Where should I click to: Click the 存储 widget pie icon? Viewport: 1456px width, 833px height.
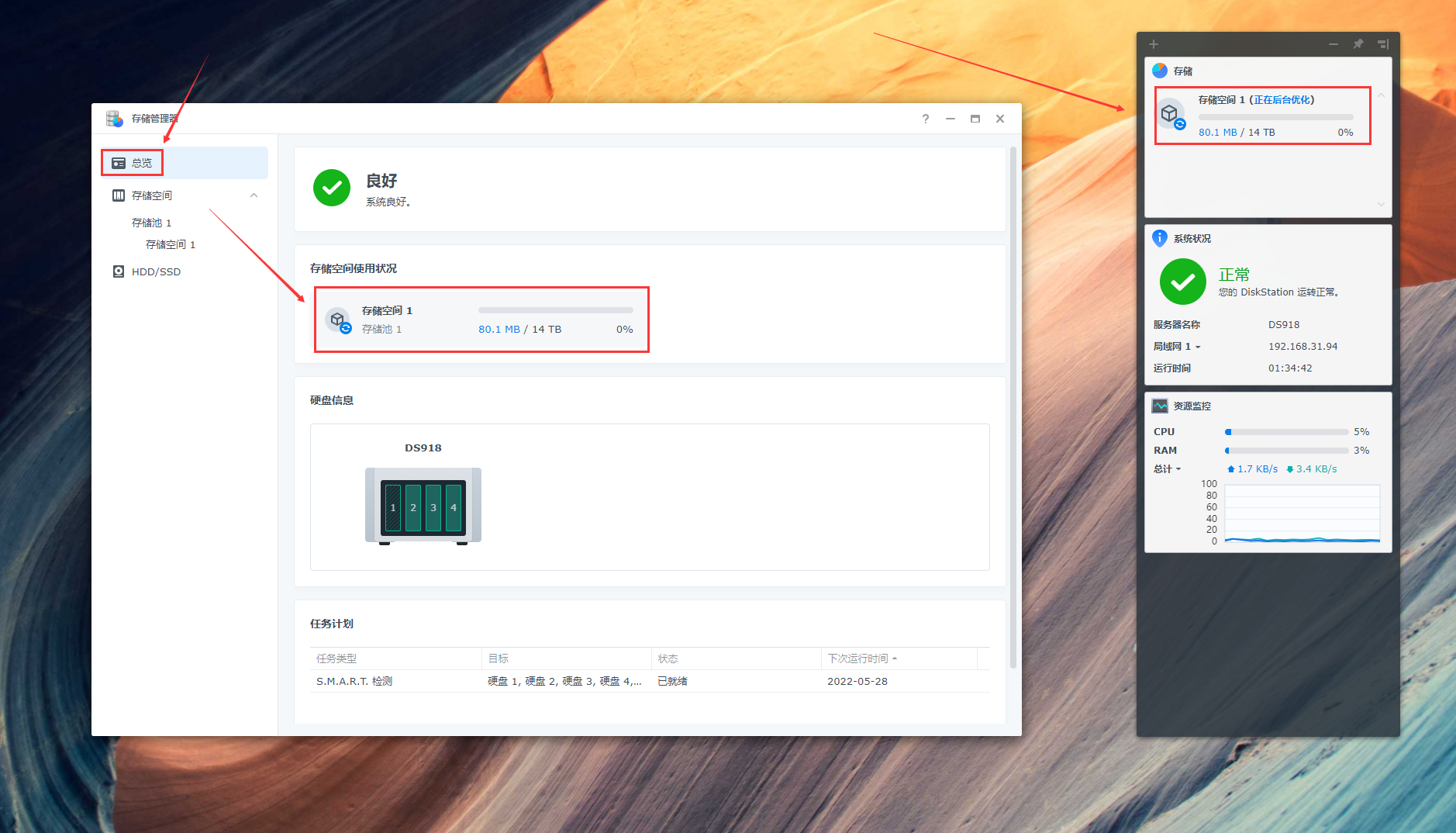[1160, 71]
